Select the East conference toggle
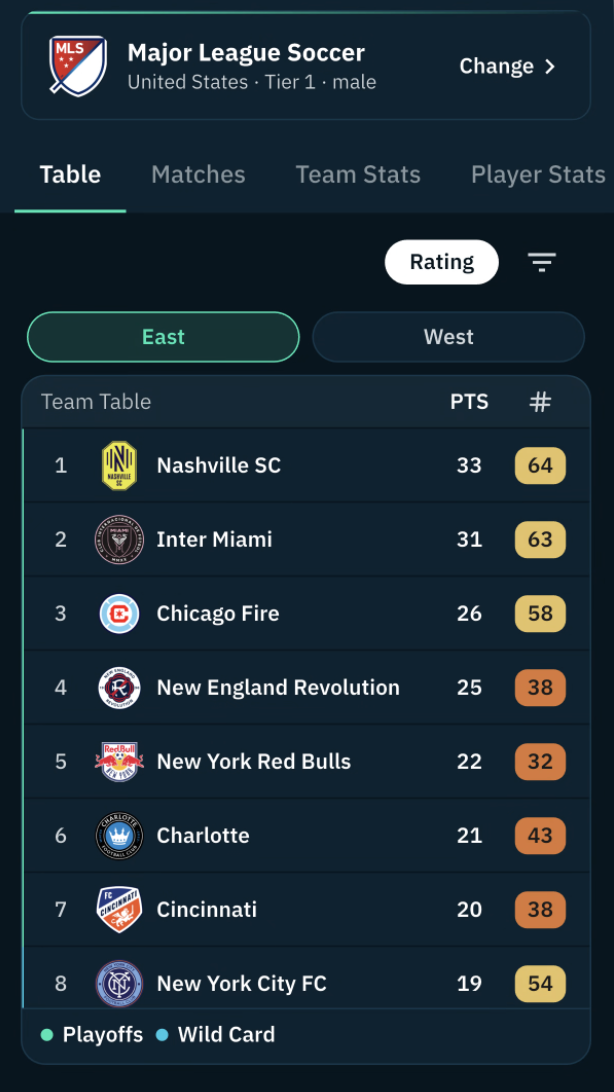 point(163,337)
